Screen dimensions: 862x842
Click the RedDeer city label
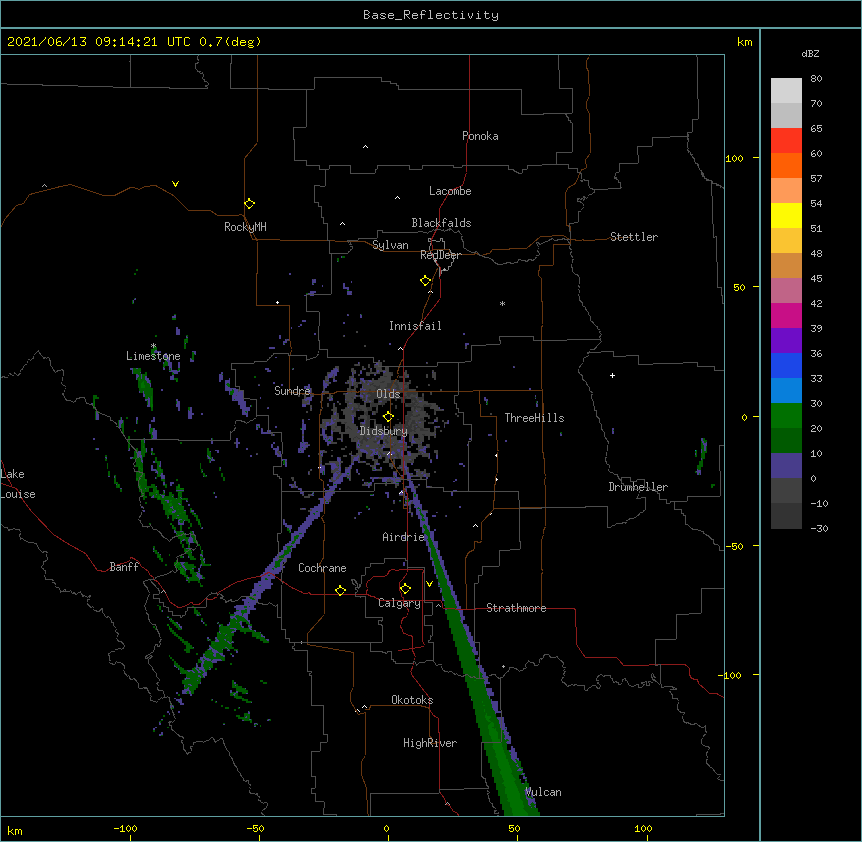pos(440,255)
